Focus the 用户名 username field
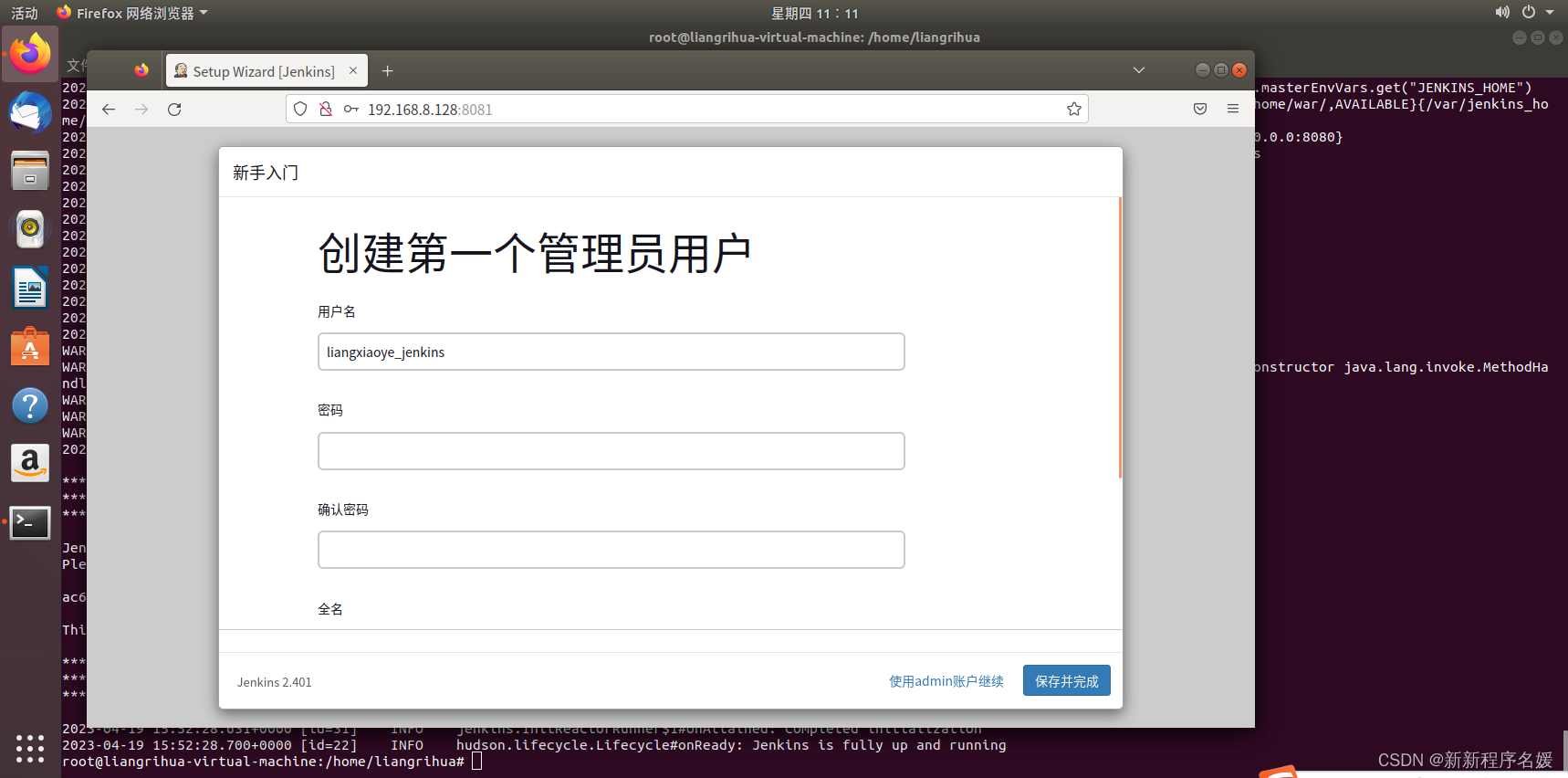Screen dimensions: 1568x778 pos(612,352)
